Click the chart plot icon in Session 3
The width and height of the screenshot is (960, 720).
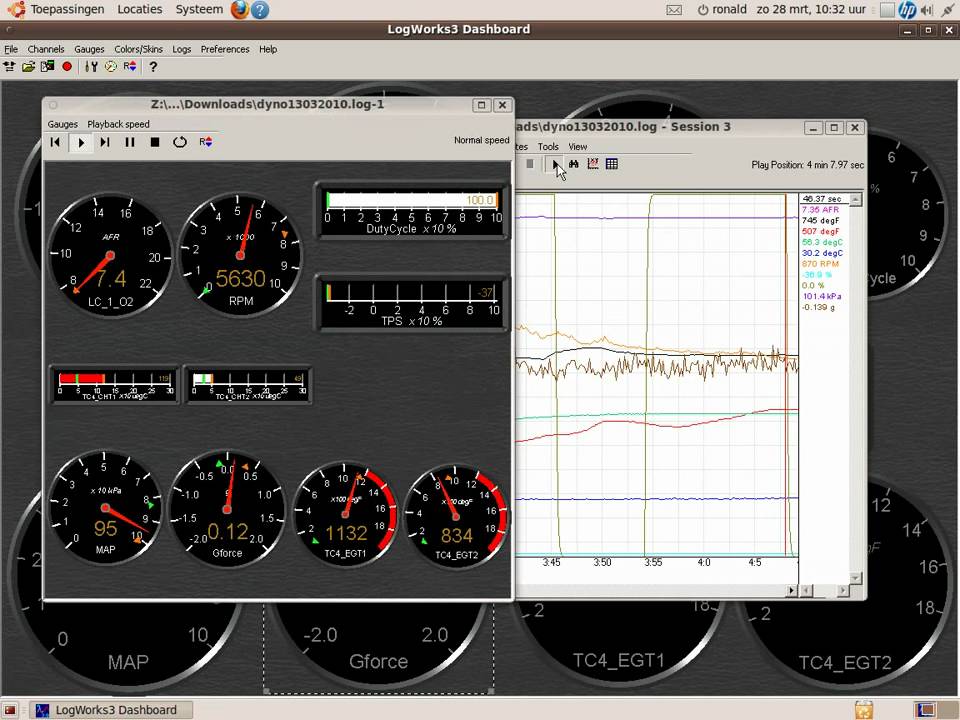coord(593,164)
